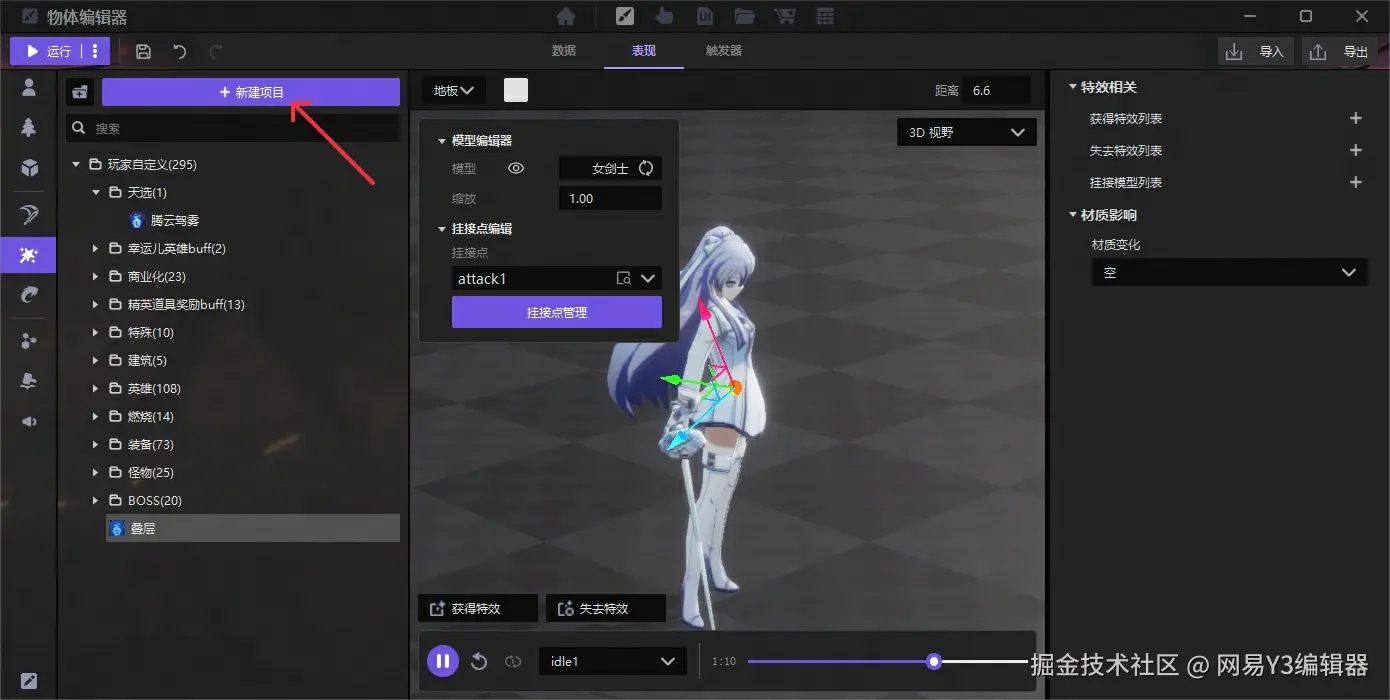
Task: Collapse the 玩家自定义(295) folder
Action: pyautogui.click(x=76, y=164)
